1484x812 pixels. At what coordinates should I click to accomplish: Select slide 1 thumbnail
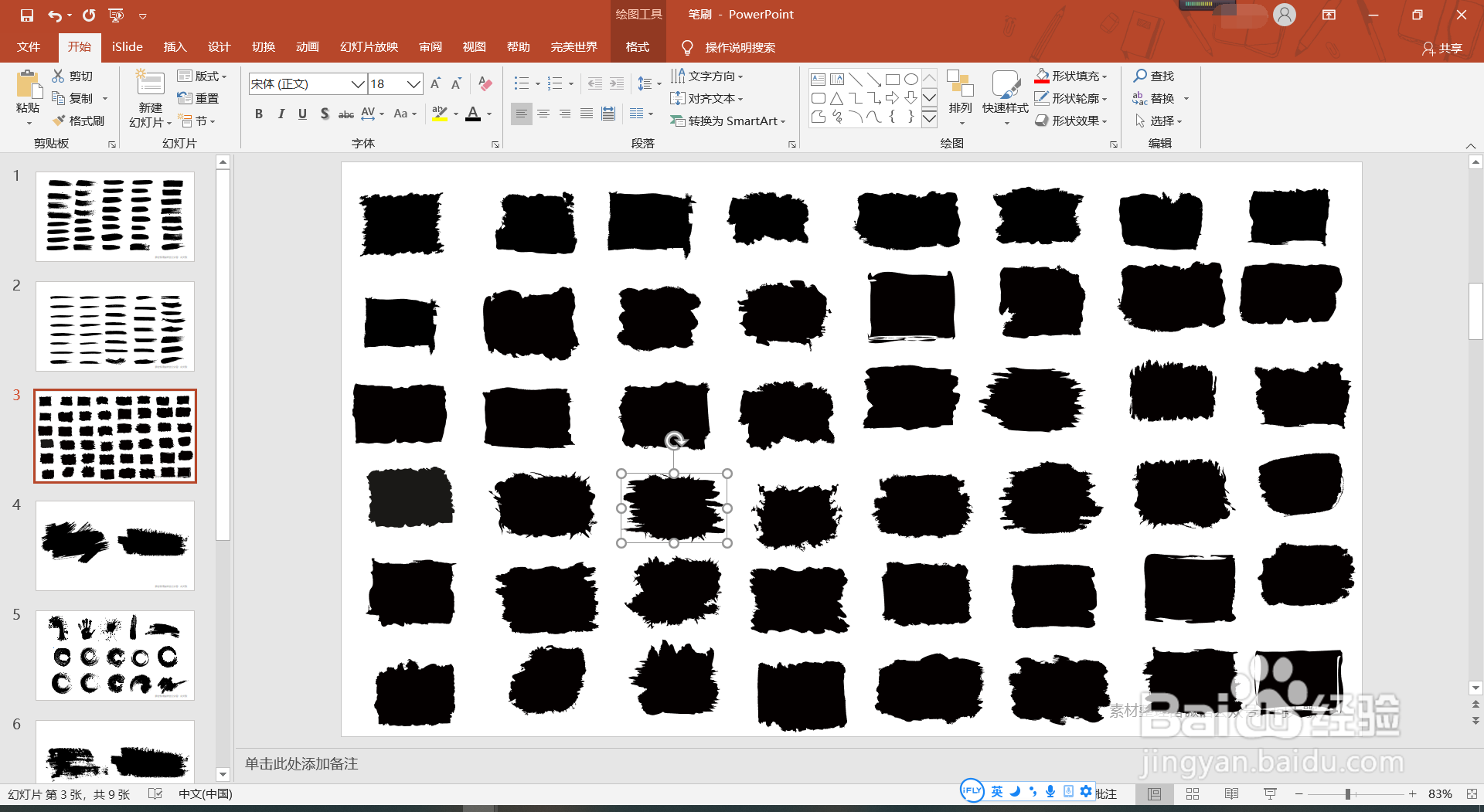(115, 216)
